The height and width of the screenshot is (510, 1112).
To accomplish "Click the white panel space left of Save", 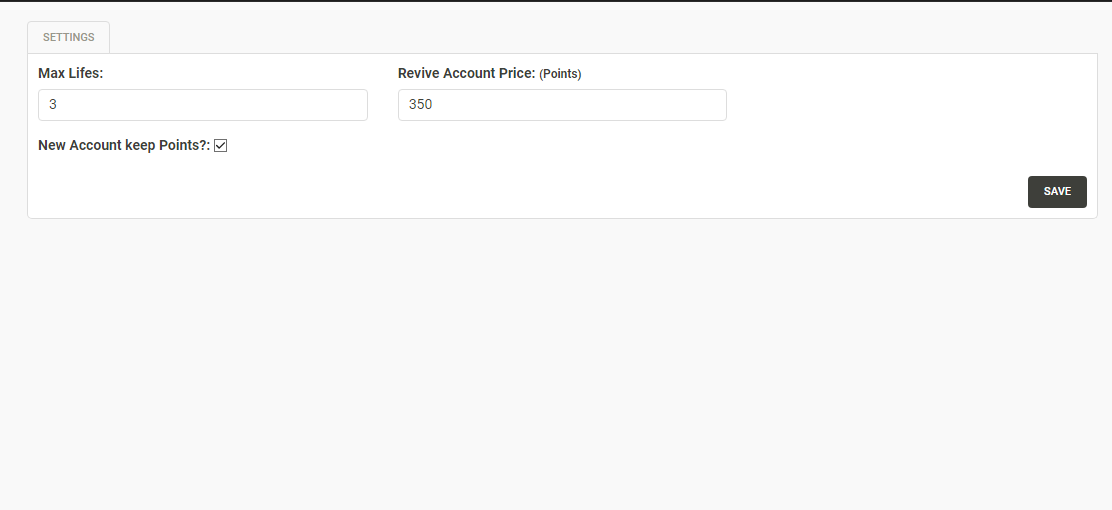I will point(600,190).
